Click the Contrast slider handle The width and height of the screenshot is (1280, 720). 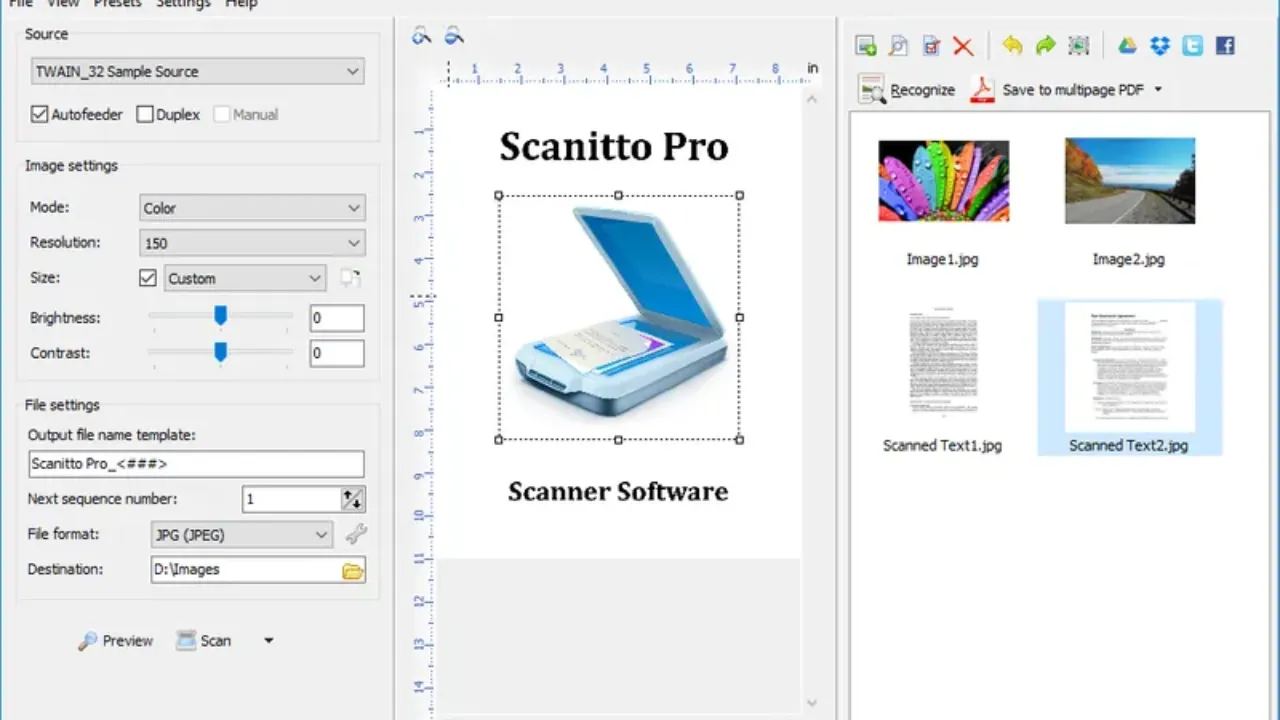221,351
